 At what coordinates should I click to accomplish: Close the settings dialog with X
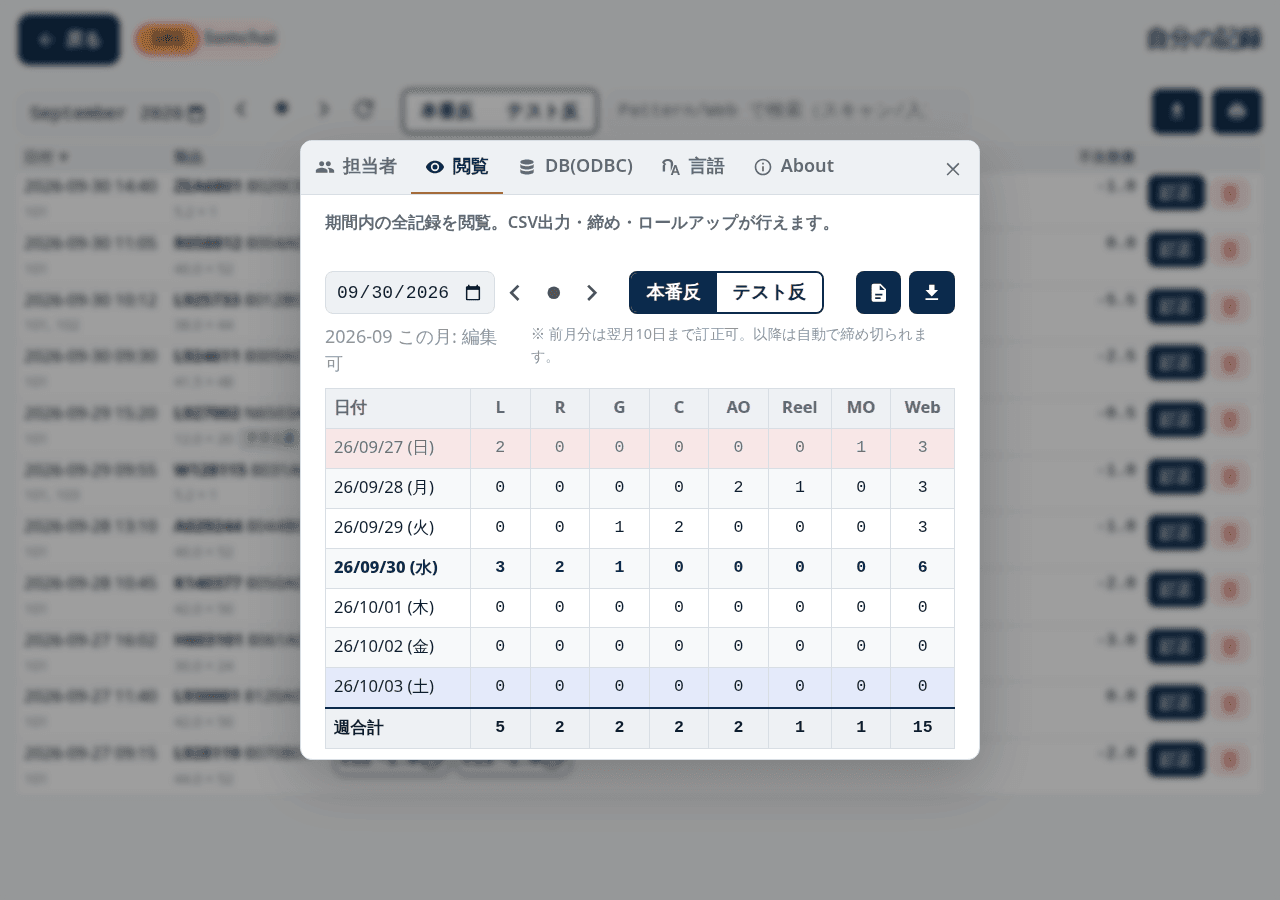point(953,169)
